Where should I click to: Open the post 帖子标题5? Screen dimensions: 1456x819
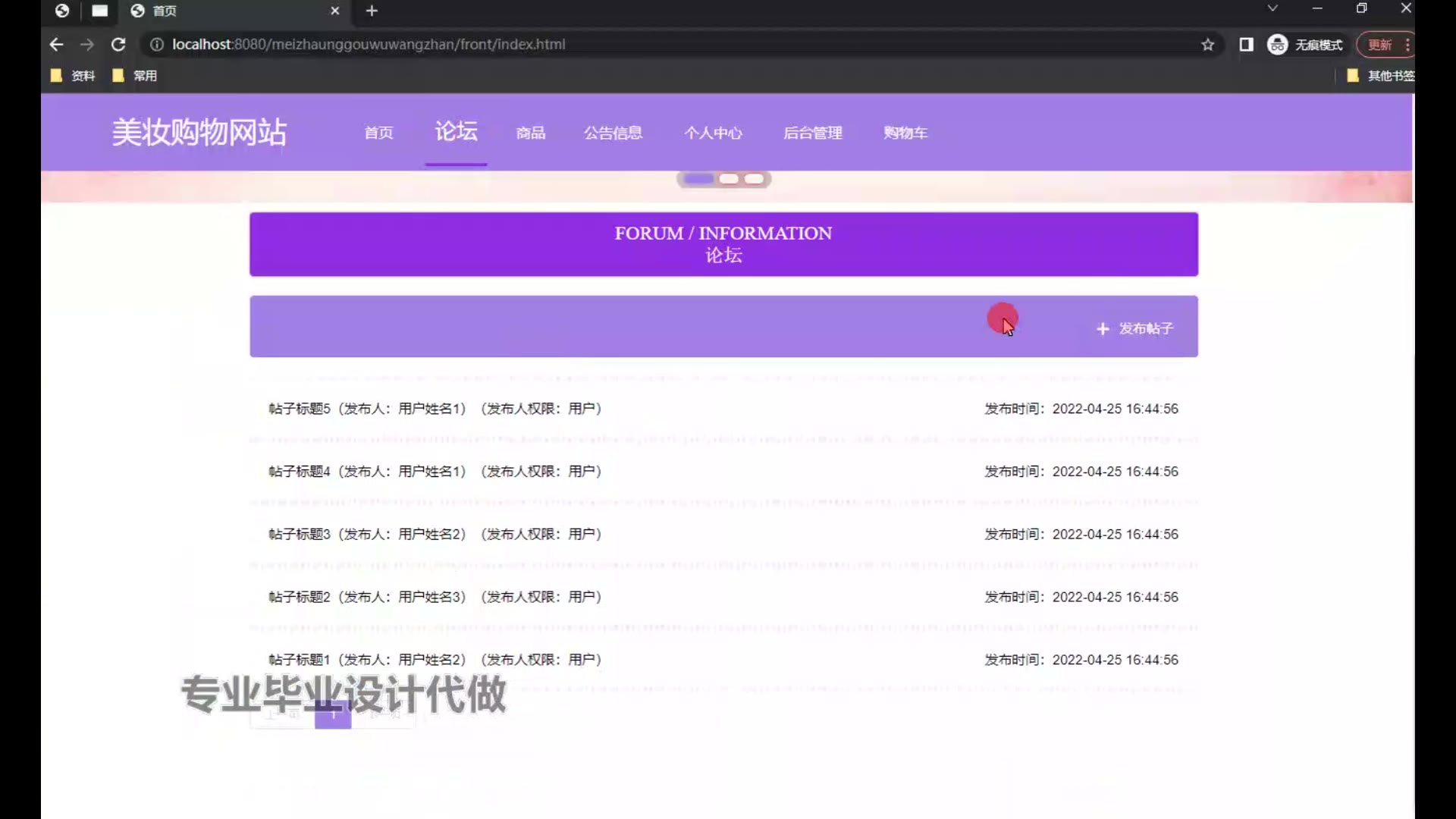click(300, 409)
